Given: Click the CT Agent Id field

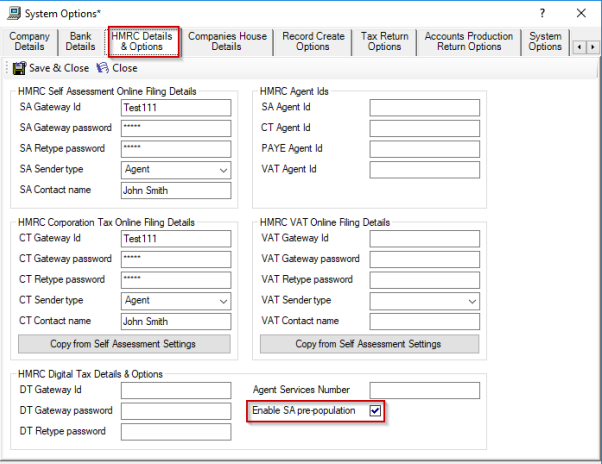Looking at the screenshot, I should (x=425, y=128).
